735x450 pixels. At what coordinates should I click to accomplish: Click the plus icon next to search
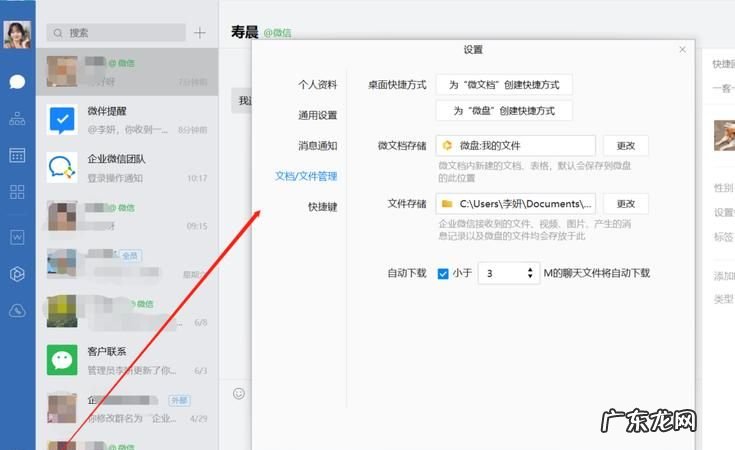click(200, 33)
